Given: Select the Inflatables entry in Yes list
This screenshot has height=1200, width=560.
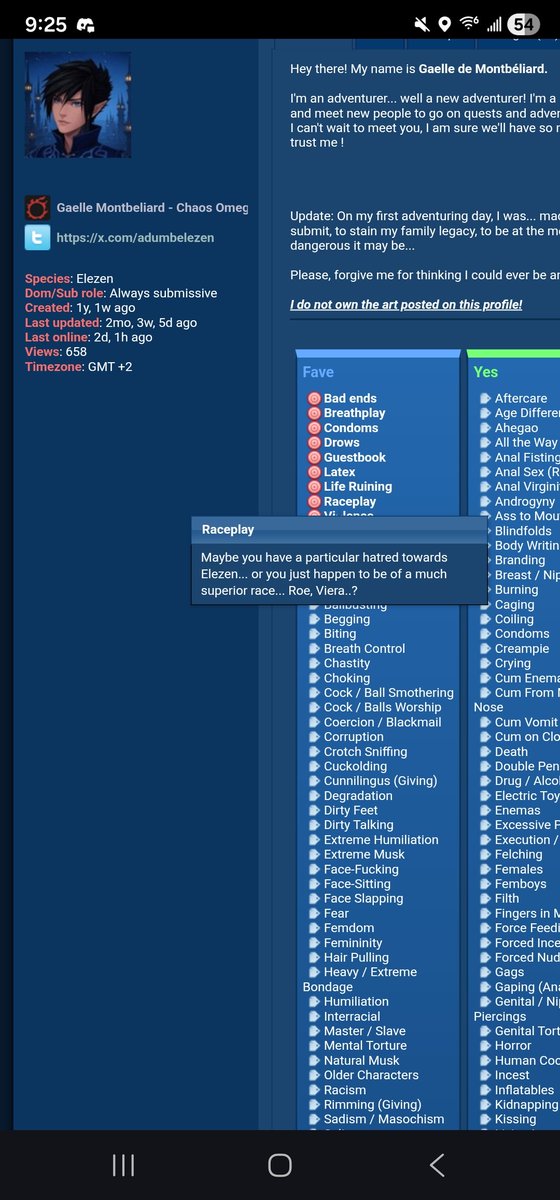Looking at the screenshot, I should pyautogui.click(x=524, y=1090).
